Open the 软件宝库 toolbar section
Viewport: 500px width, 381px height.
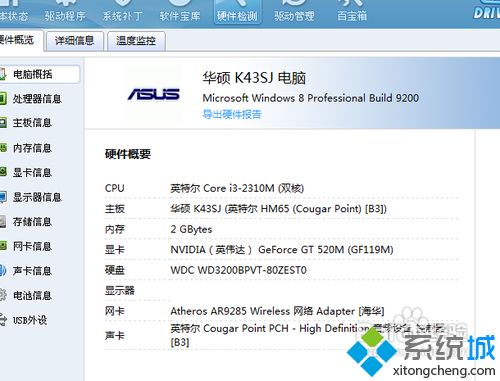click(180, 12)
